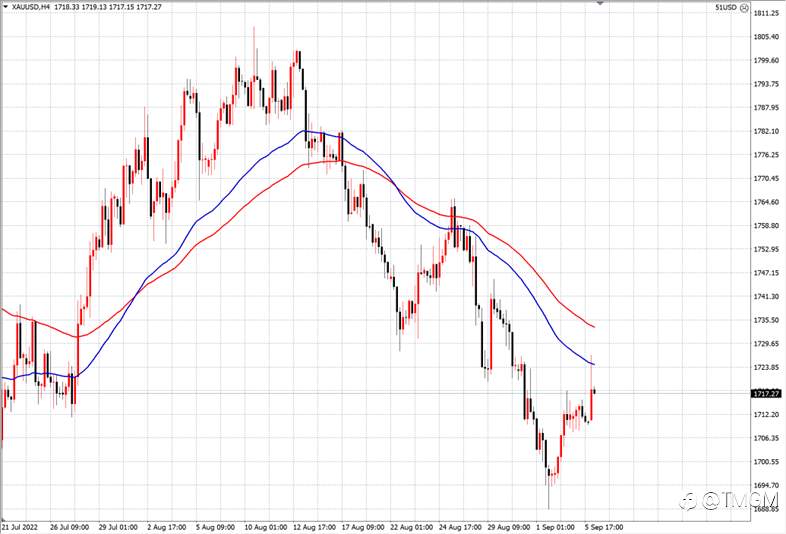Click the 1793.75 price scale label
The height and width of the screenshot is (534, 786).
point(766,84)
